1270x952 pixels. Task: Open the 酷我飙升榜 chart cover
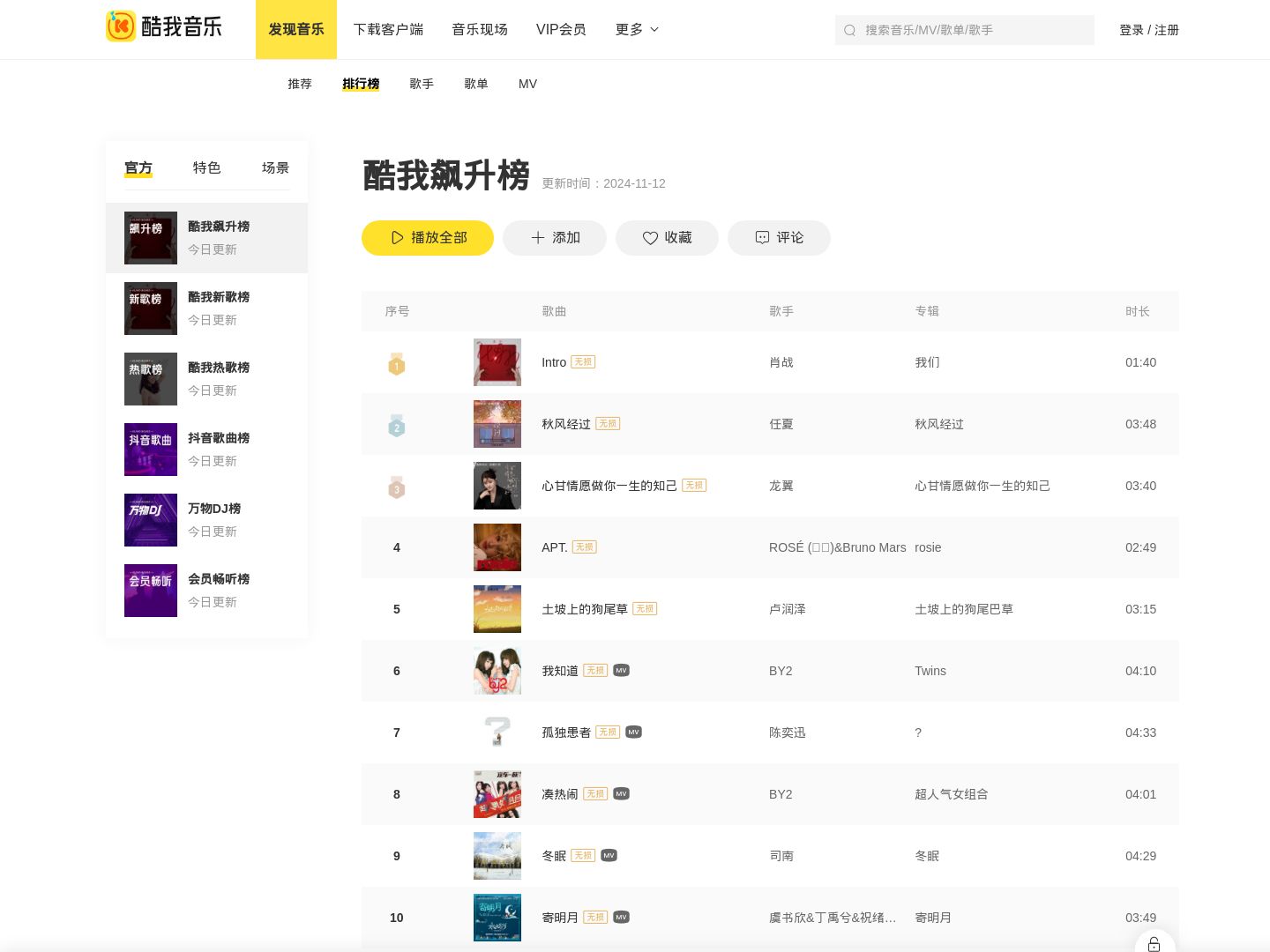coord(151,238)
